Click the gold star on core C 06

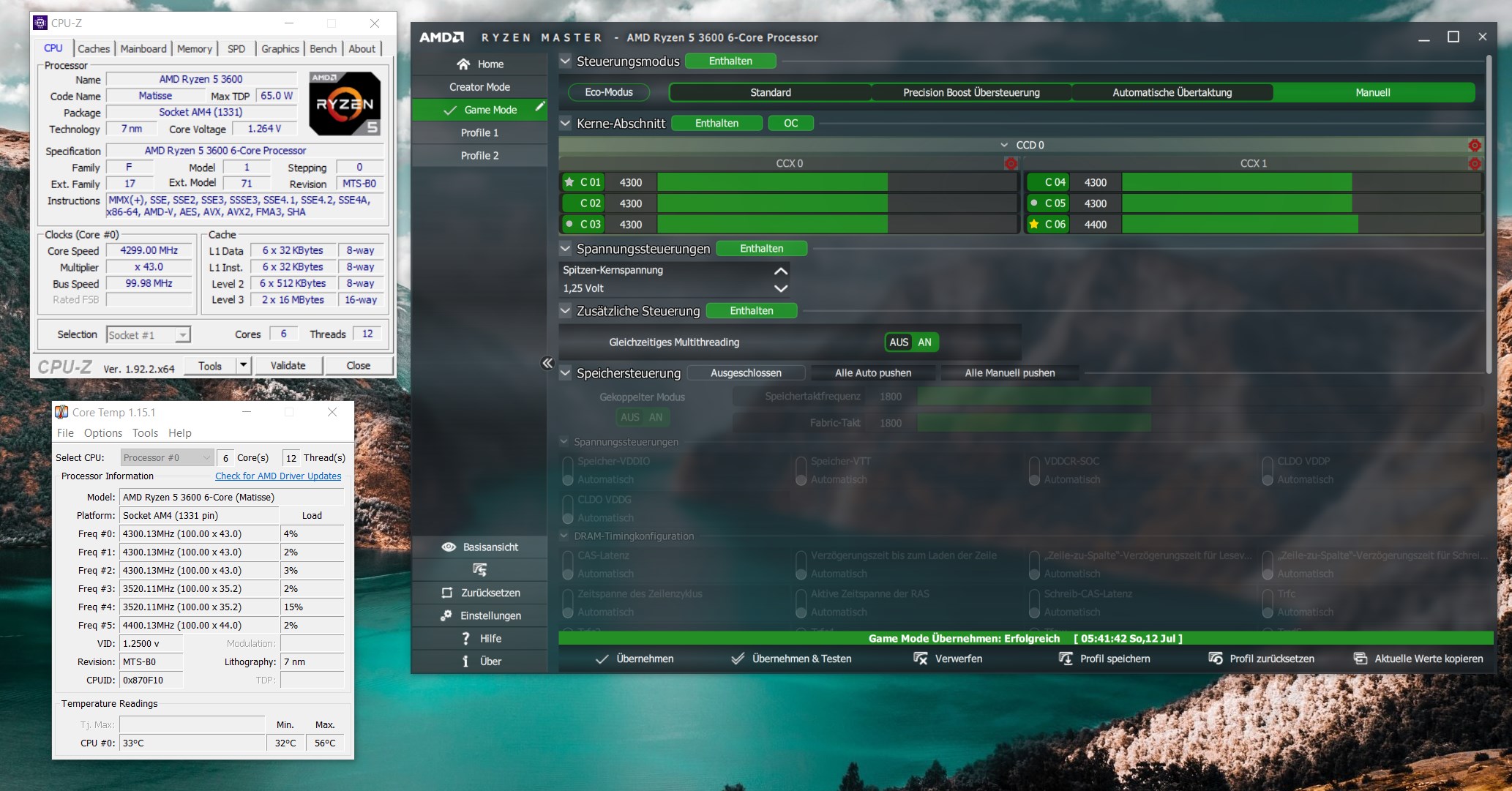(1034, 224)
